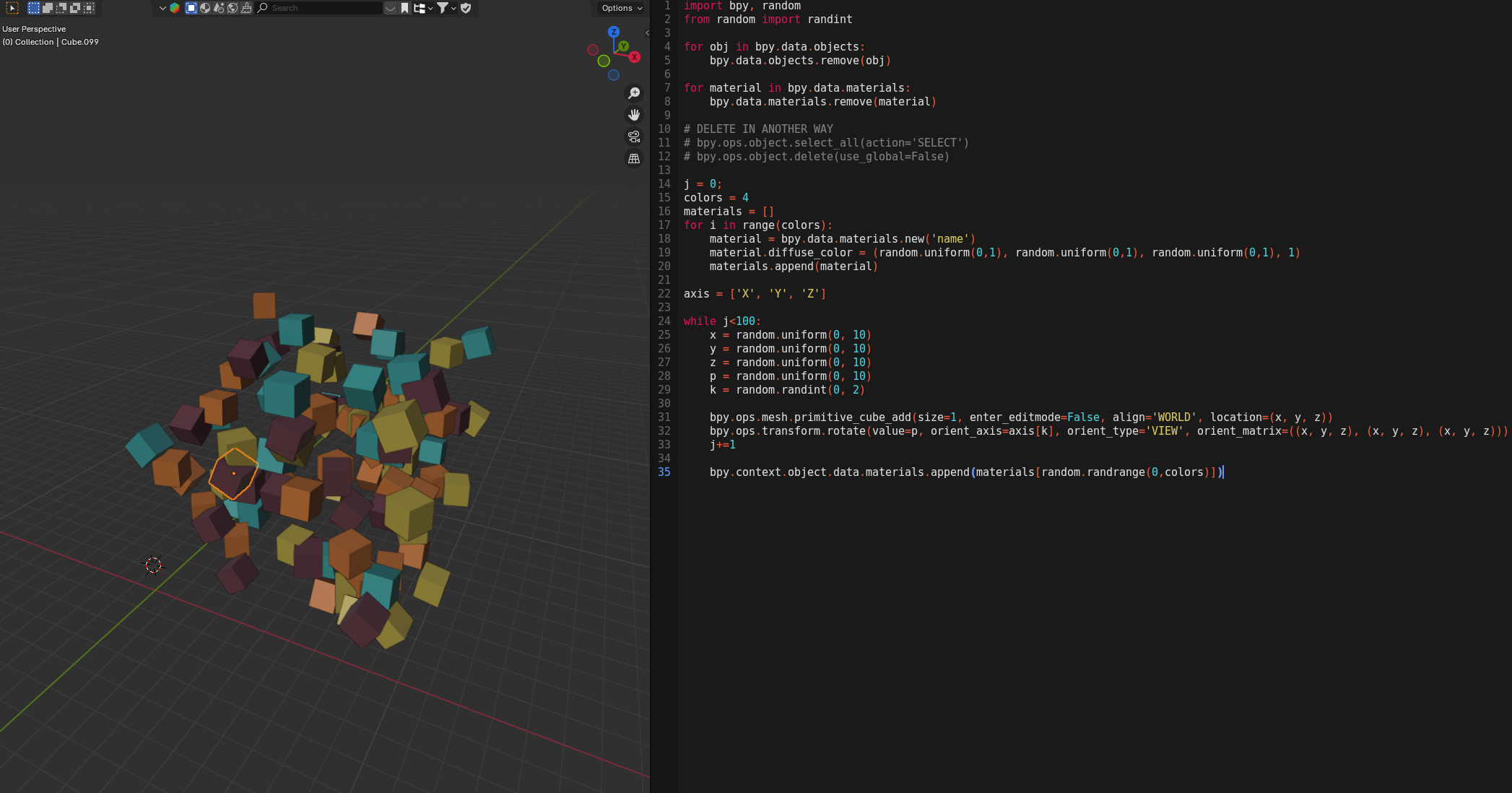Click code line 'materials = []'
Image resolution: width=1512 pixels, height=793 pixels.
tap(729, 212)
